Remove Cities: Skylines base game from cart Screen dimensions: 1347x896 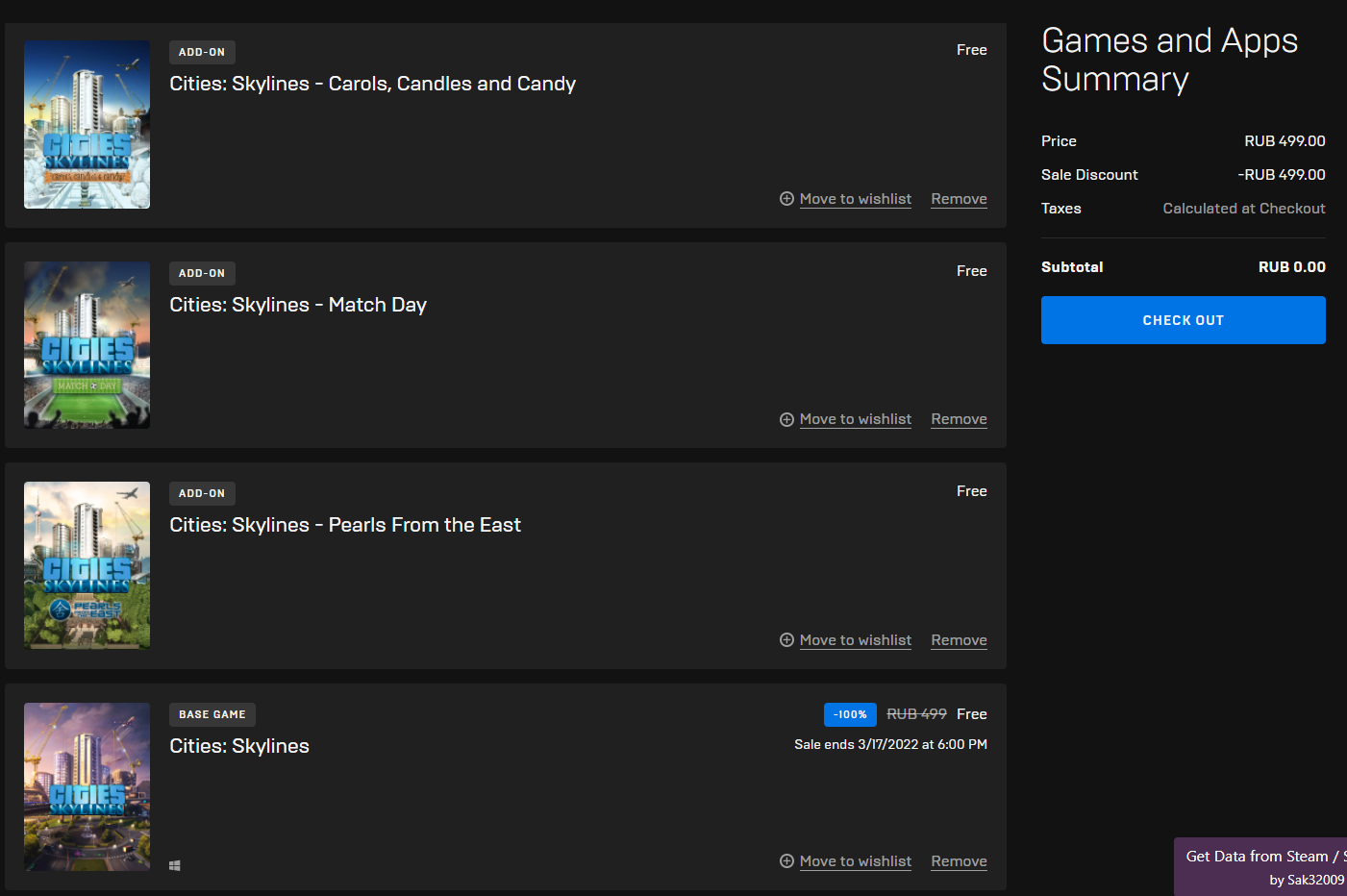959,861
